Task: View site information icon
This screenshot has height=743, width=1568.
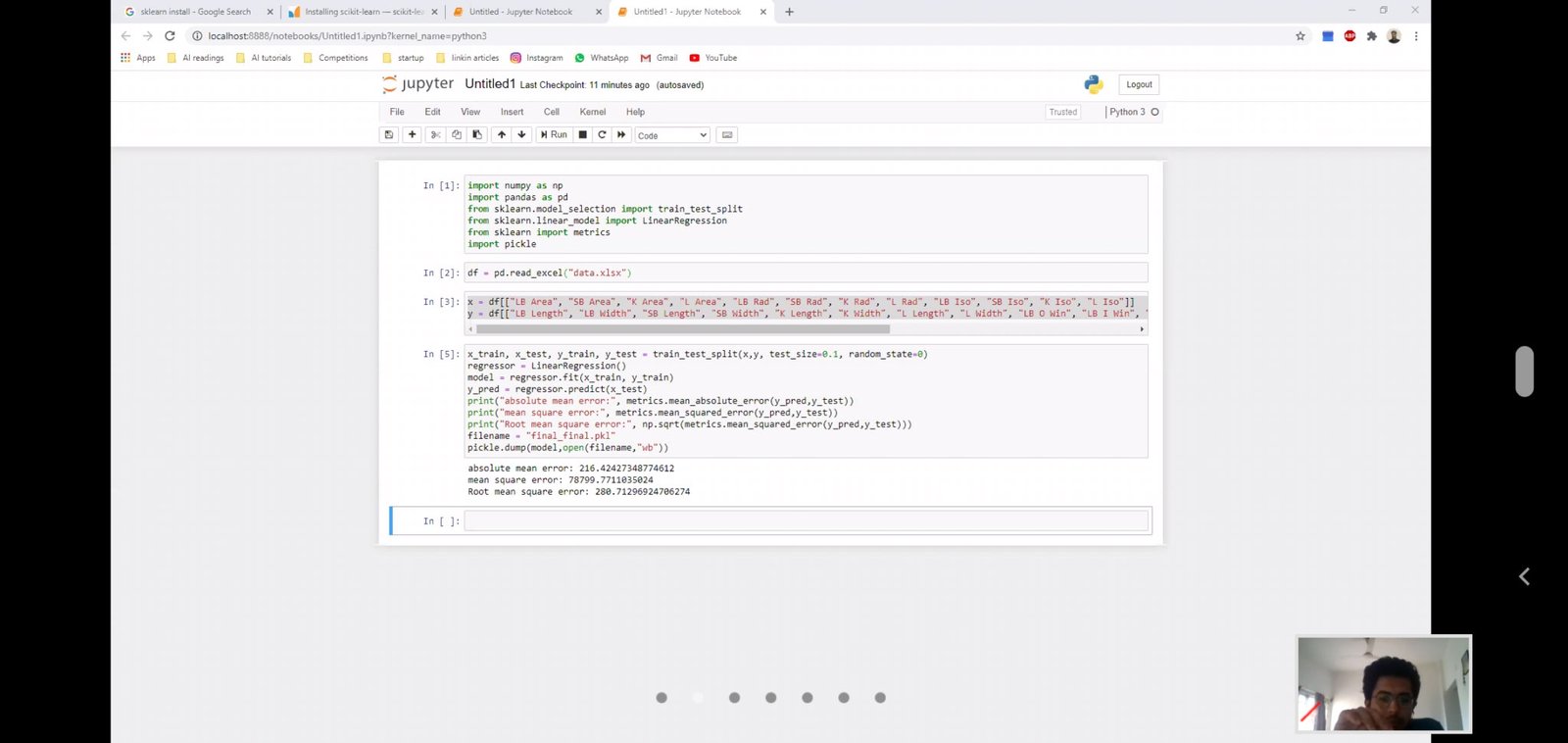Action: coord(197,36)
